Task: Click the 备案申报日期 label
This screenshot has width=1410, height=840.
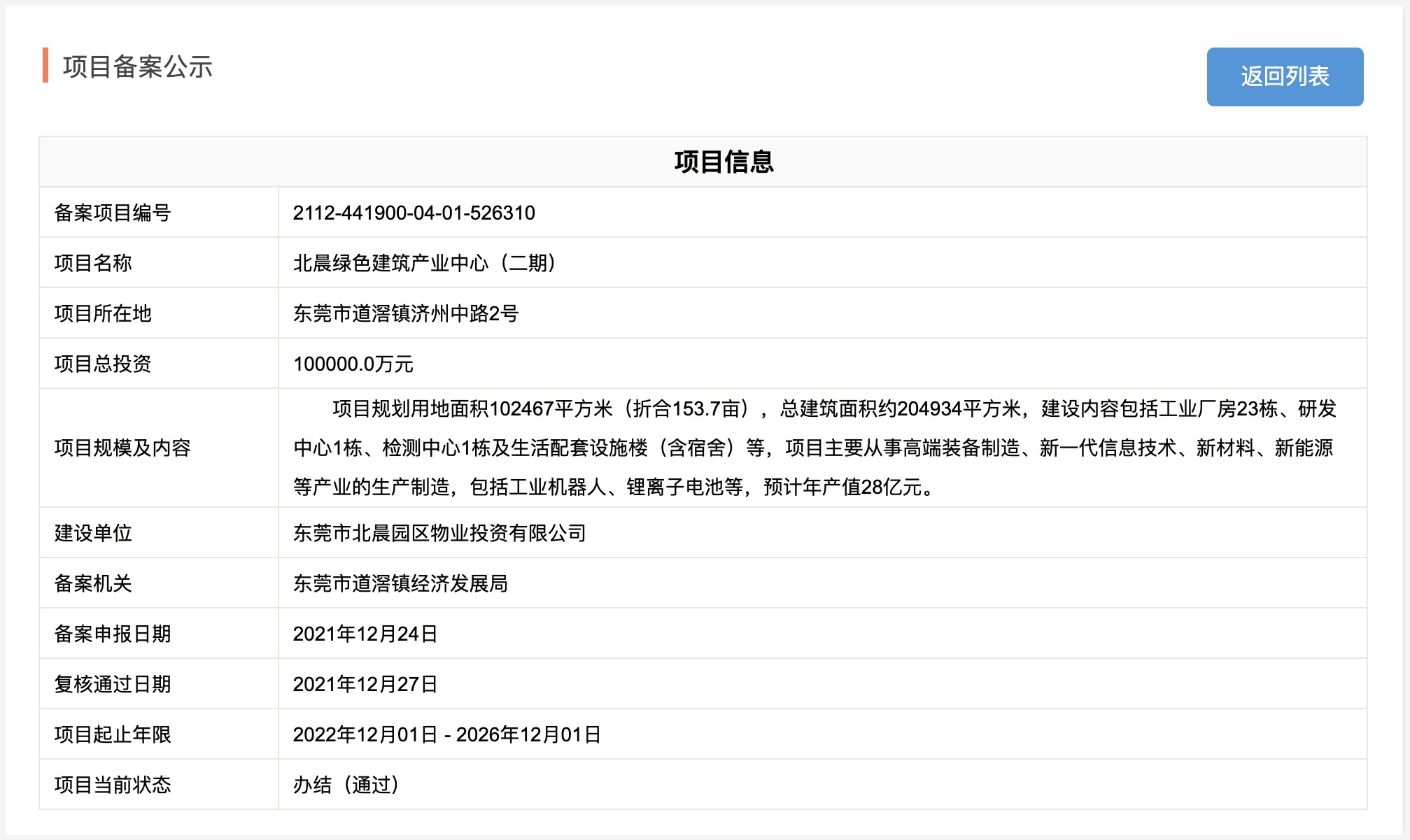Action: pos(113,634)
